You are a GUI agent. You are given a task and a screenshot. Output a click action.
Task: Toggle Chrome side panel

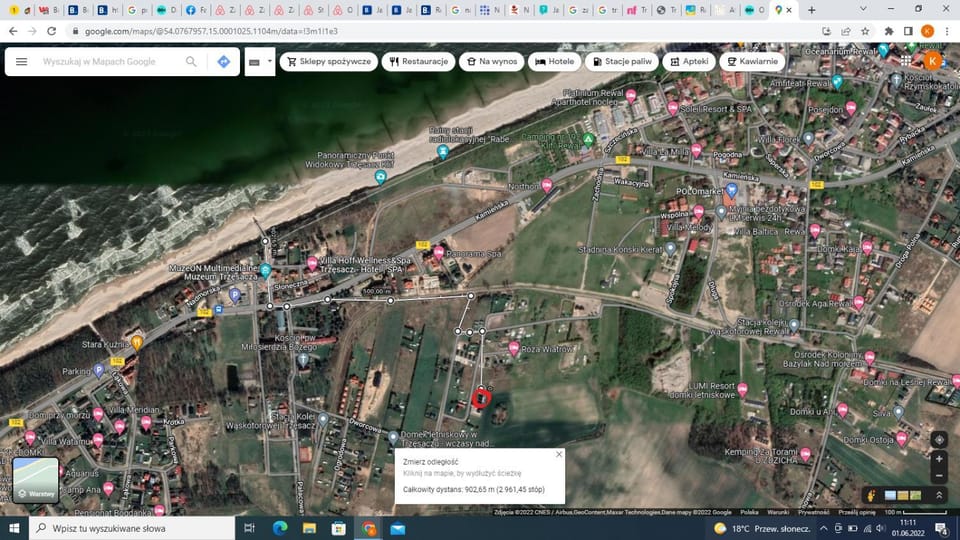(x=908, y=31)
